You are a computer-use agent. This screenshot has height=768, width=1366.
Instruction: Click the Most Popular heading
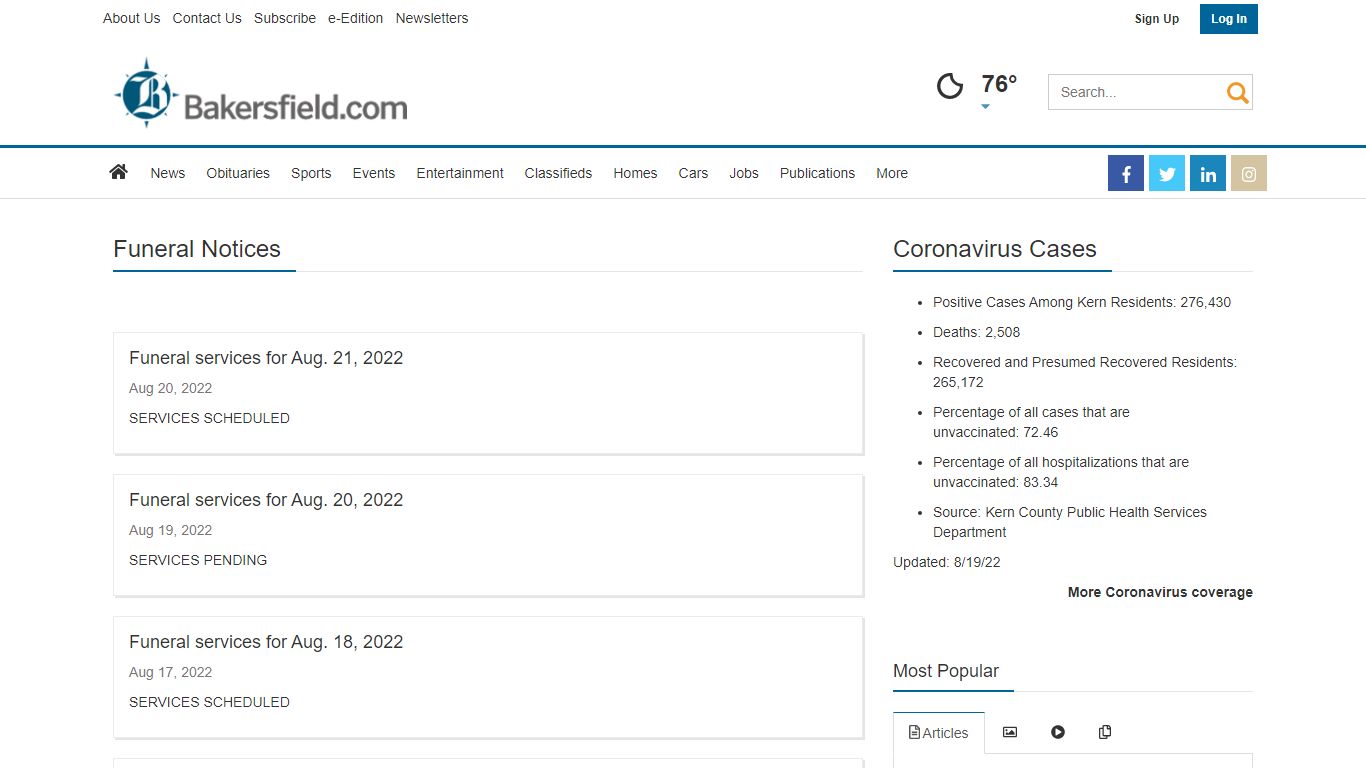pos(946,671)
